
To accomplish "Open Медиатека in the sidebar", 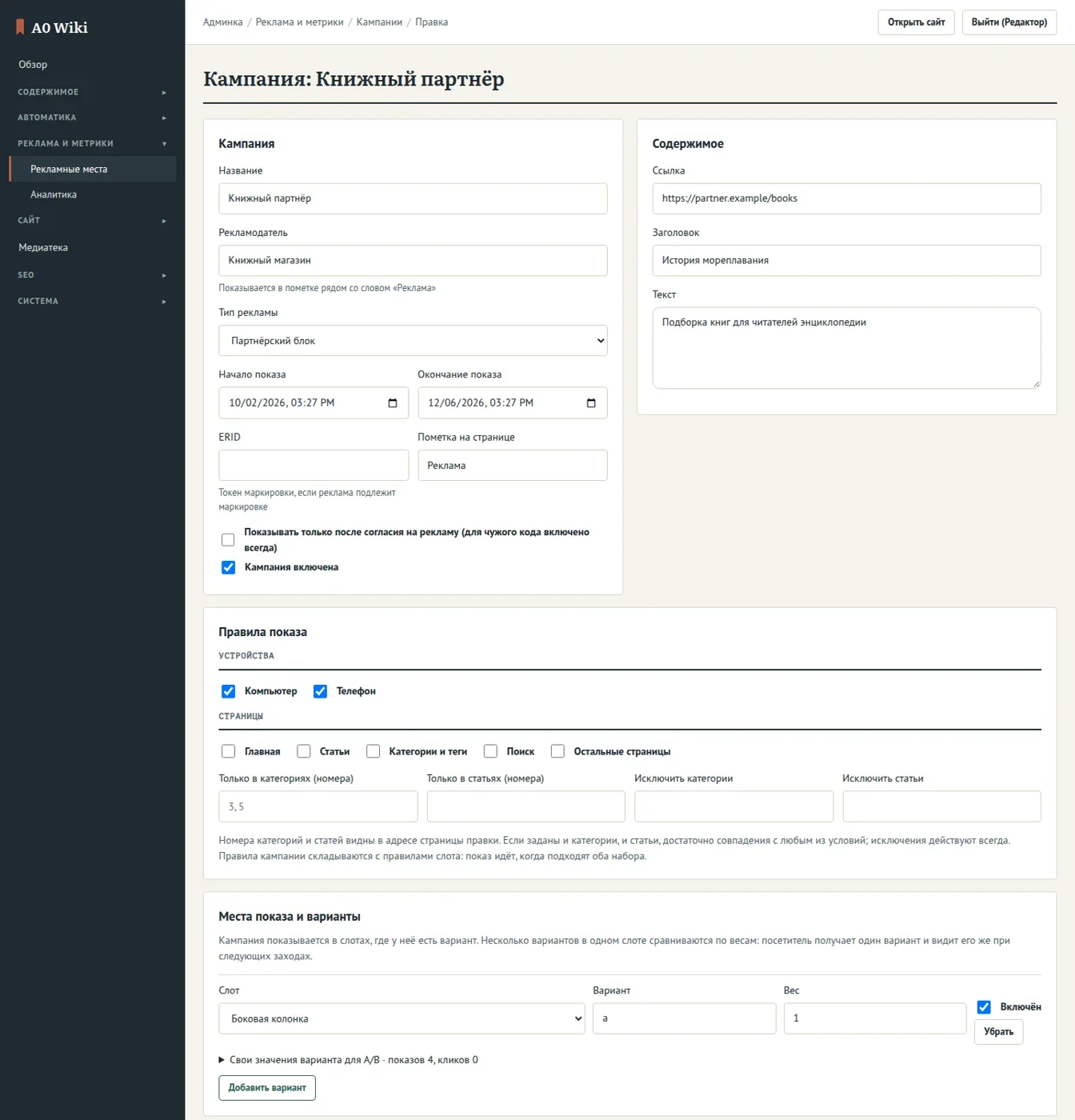I will click(x=92, y=247).
